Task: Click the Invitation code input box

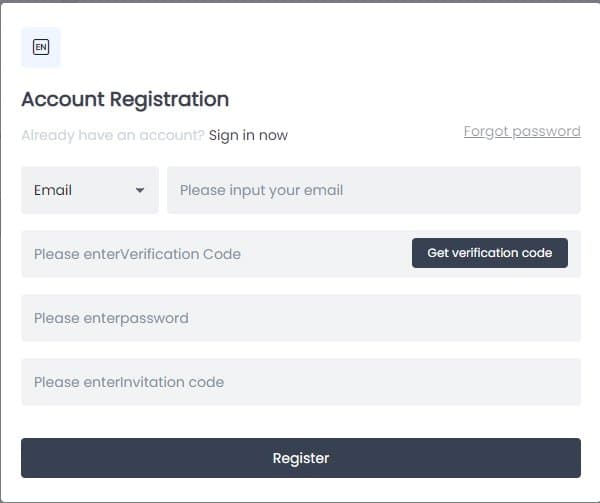Action: (x=300, y=382)
